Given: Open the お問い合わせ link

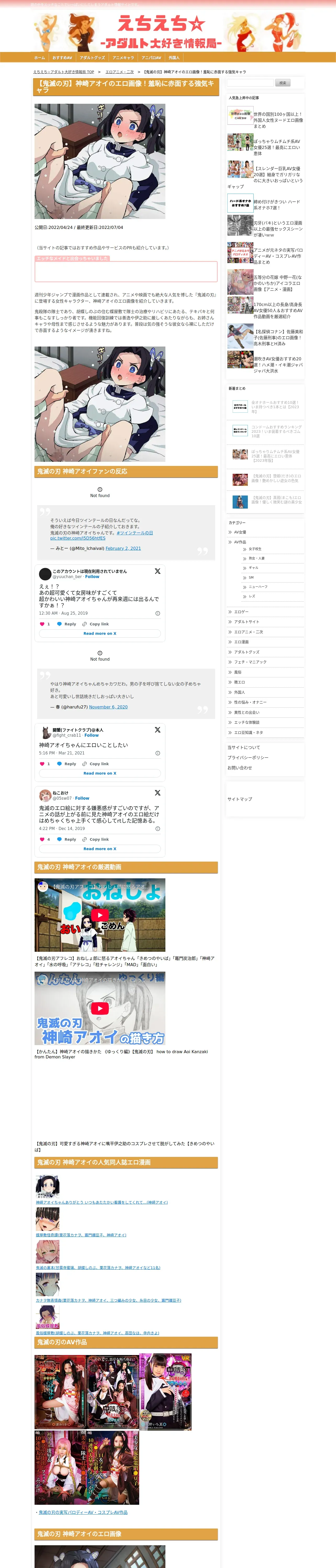Looking at the screenshot, I should pyautogui.click(x=240, y=768).
